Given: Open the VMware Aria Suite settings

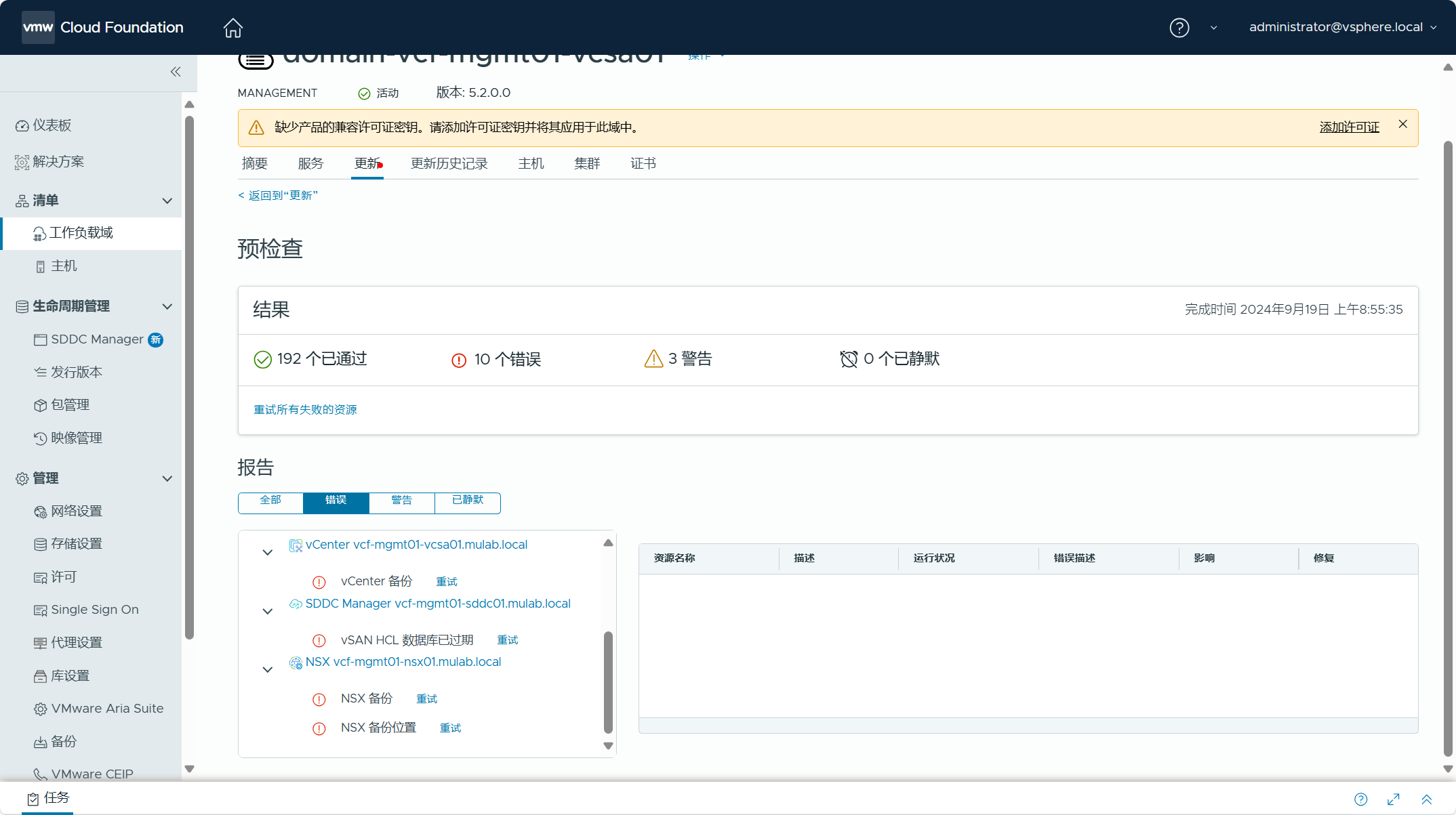Looking at the screenshot, I should [107, 709].
